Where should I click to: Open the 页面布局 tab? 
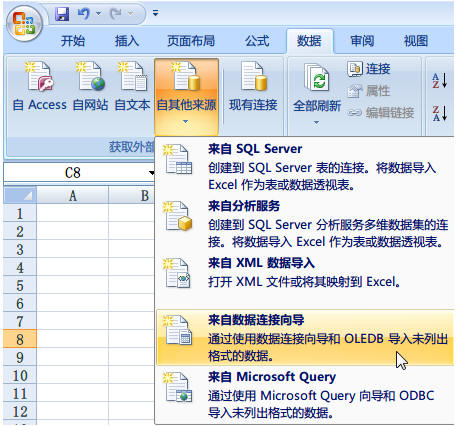click(191, 41)
